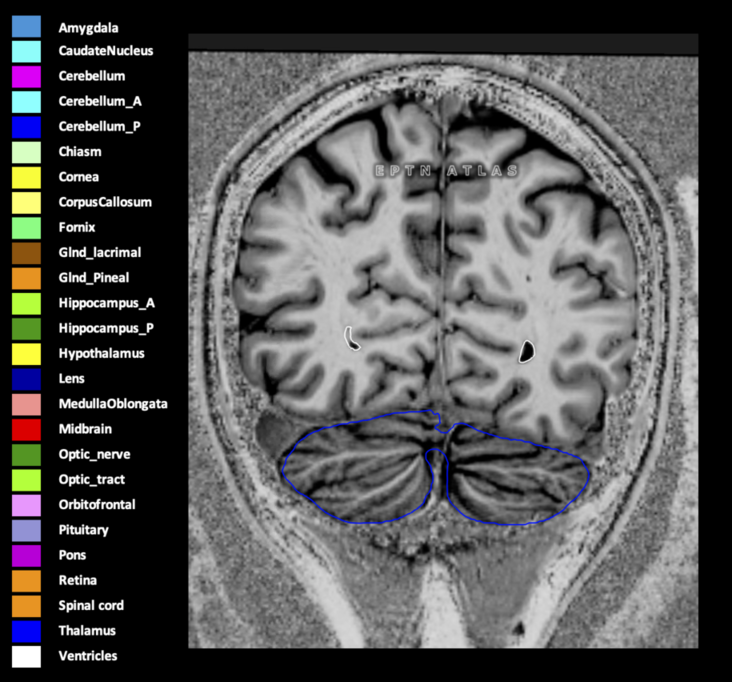Select the 'CorpusCallosum' label
The image size is (732, 682).
point(106,202)
